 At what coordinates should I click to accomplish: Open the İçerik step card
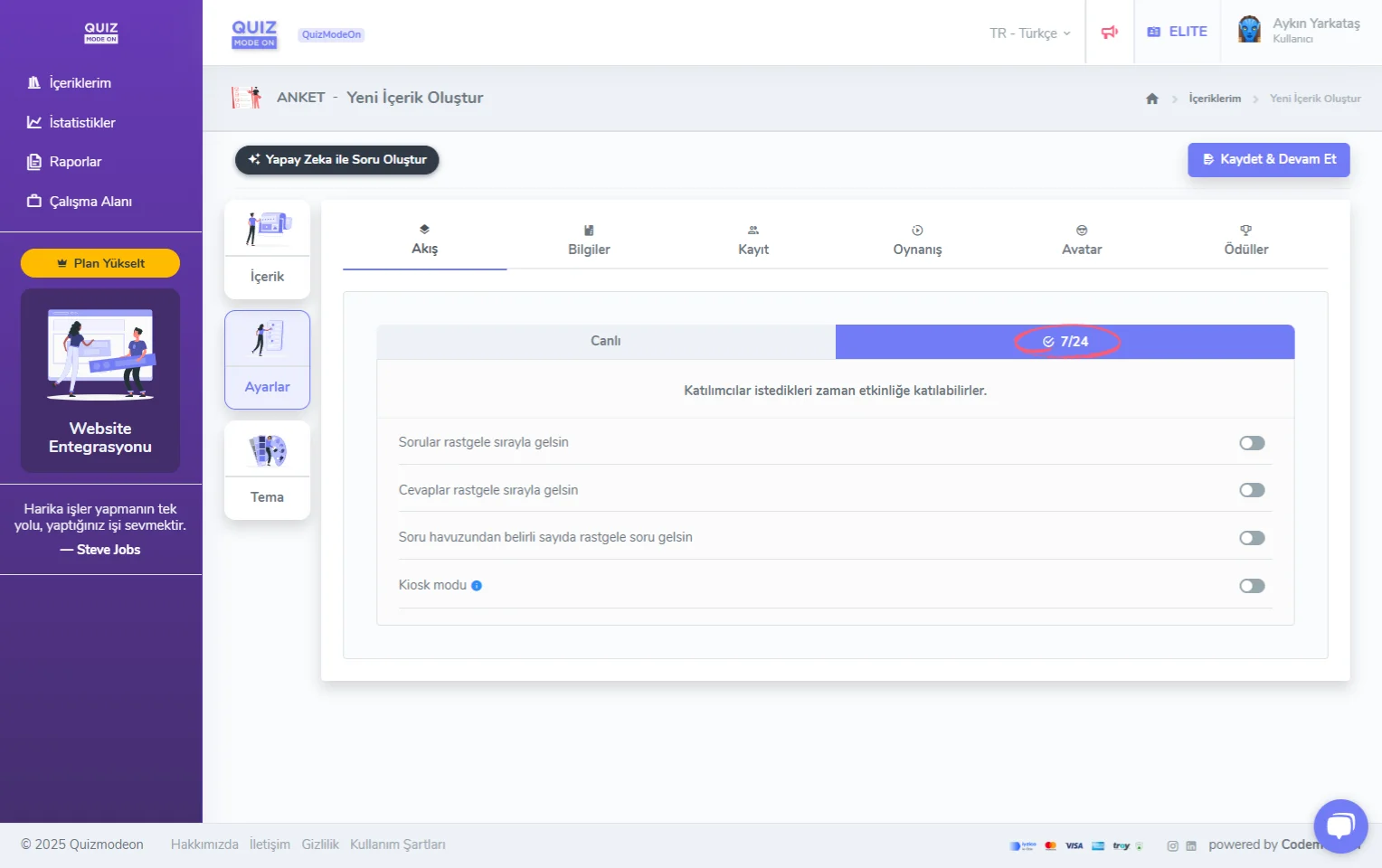tap(267, 250)
